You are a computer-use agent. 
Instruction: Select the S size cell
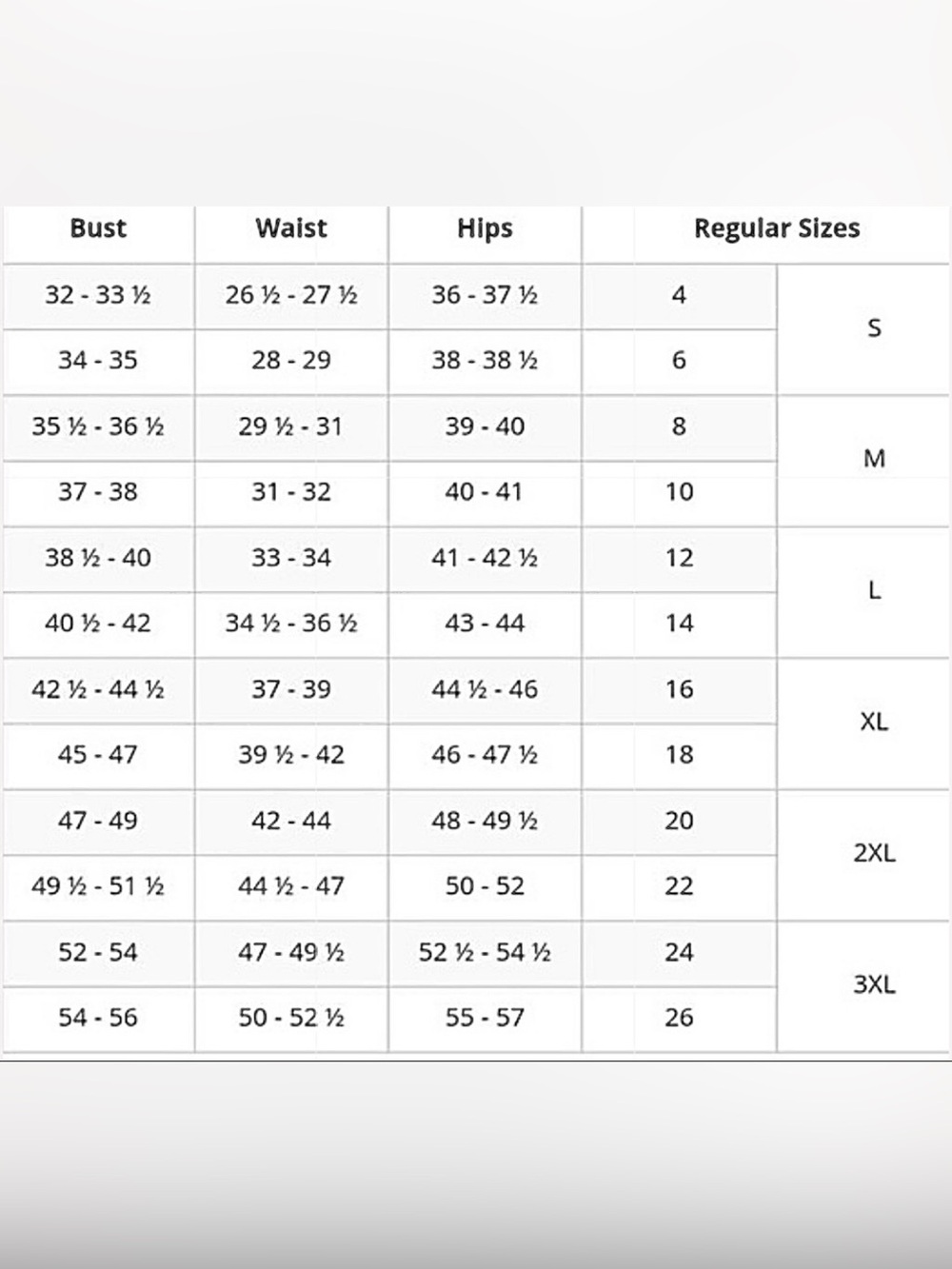(874, 328)
